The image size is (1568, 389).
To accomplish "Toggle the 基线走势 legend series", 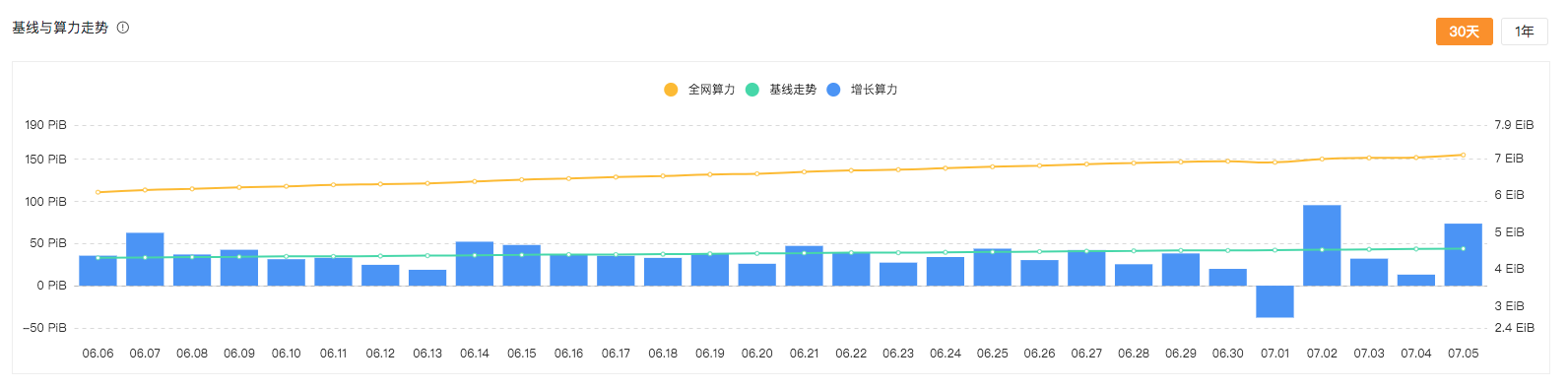I will coord(781,90).
